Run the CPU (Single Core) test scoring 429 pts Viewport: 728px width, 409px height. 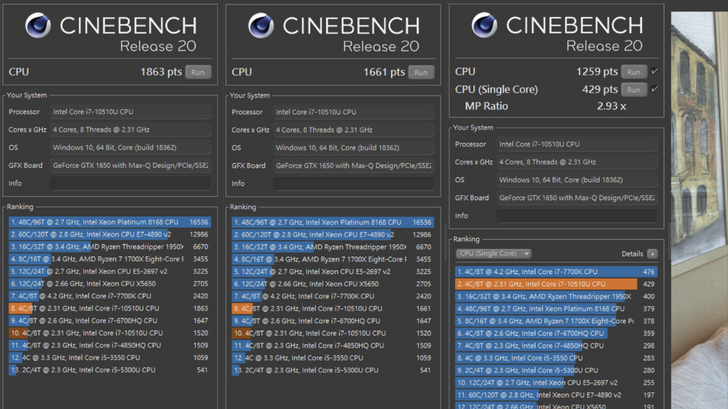point(633,89)
